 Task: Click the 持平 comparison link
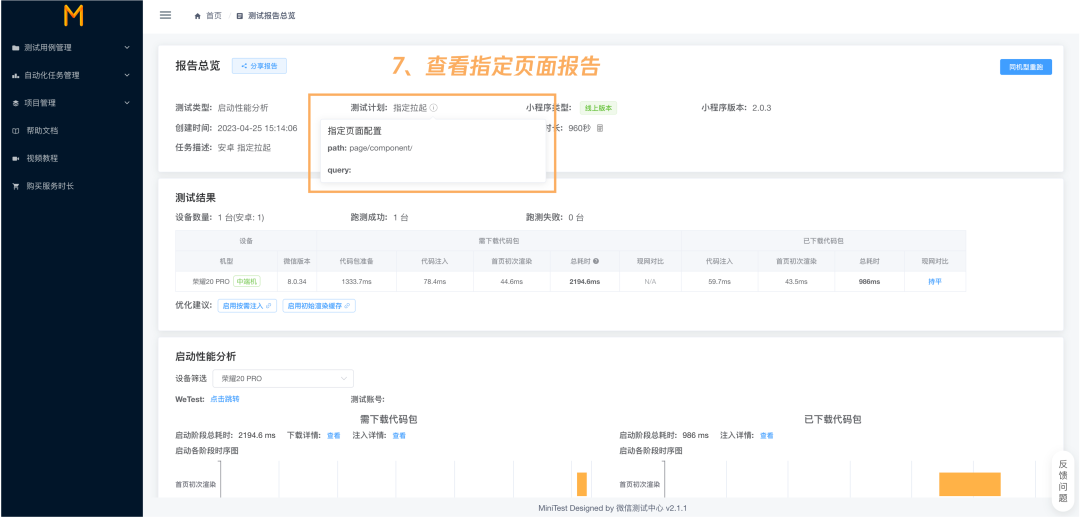[934, 282]
